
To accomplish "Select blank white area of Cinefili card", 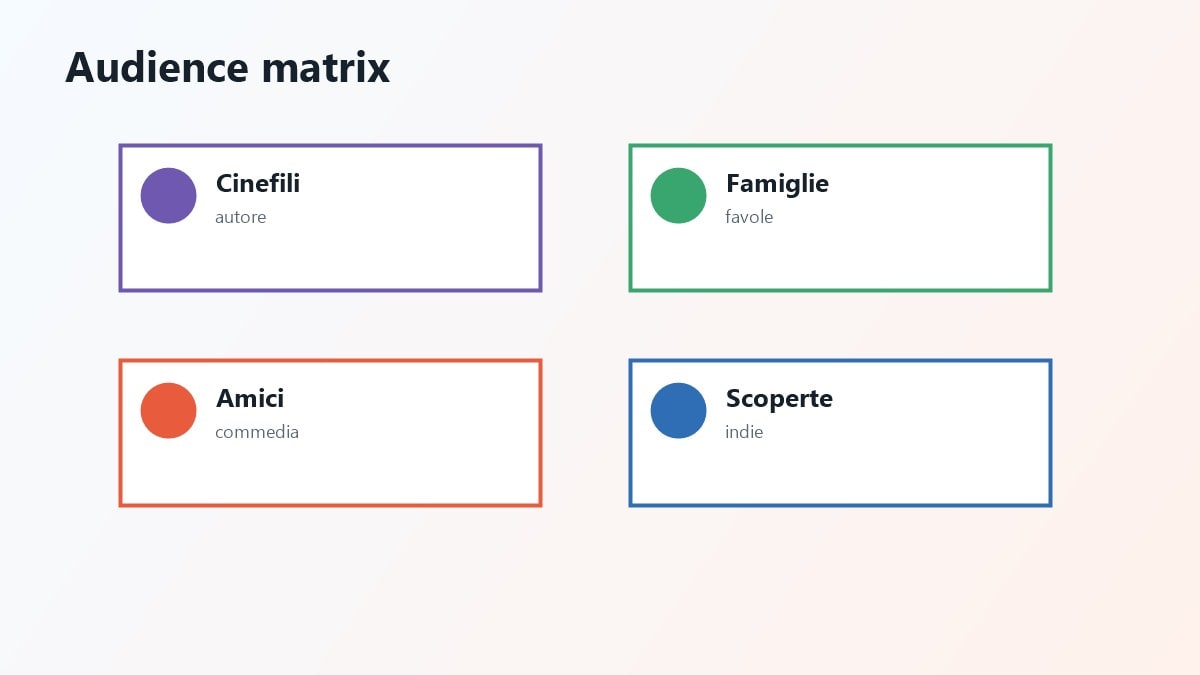I will (x=400, y=255).
